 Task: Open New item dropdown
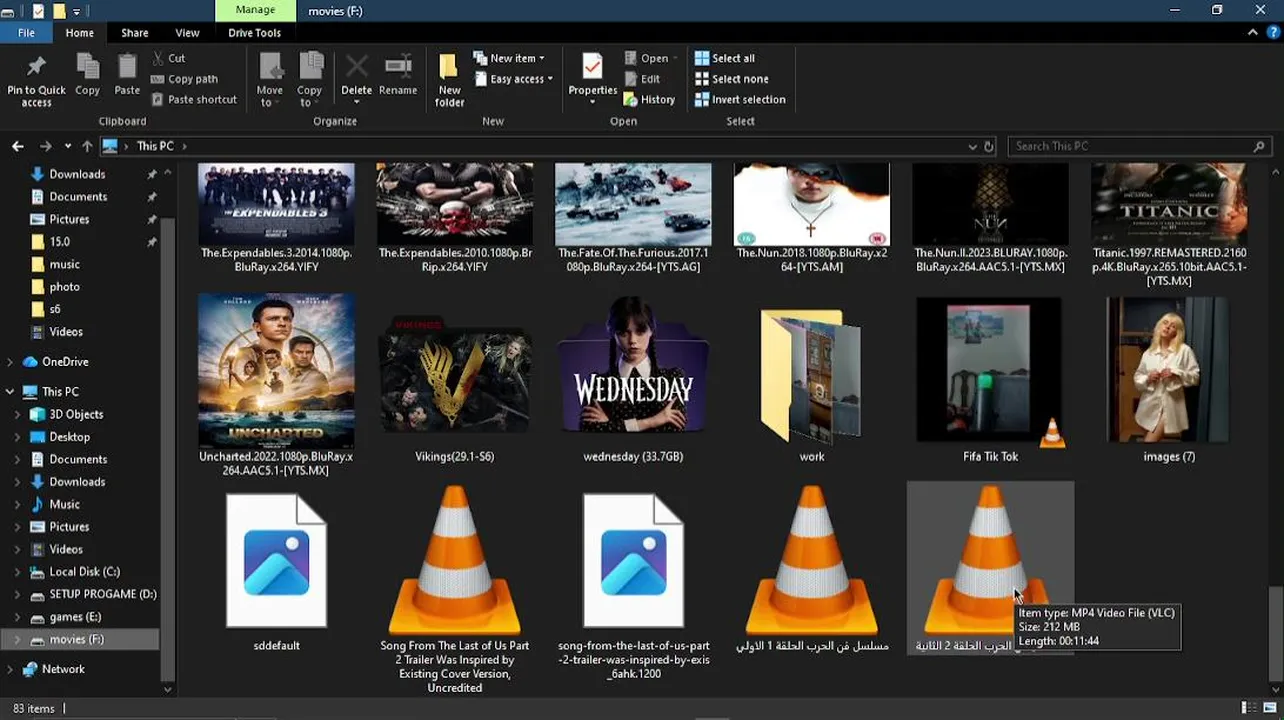tap(509, 58)
